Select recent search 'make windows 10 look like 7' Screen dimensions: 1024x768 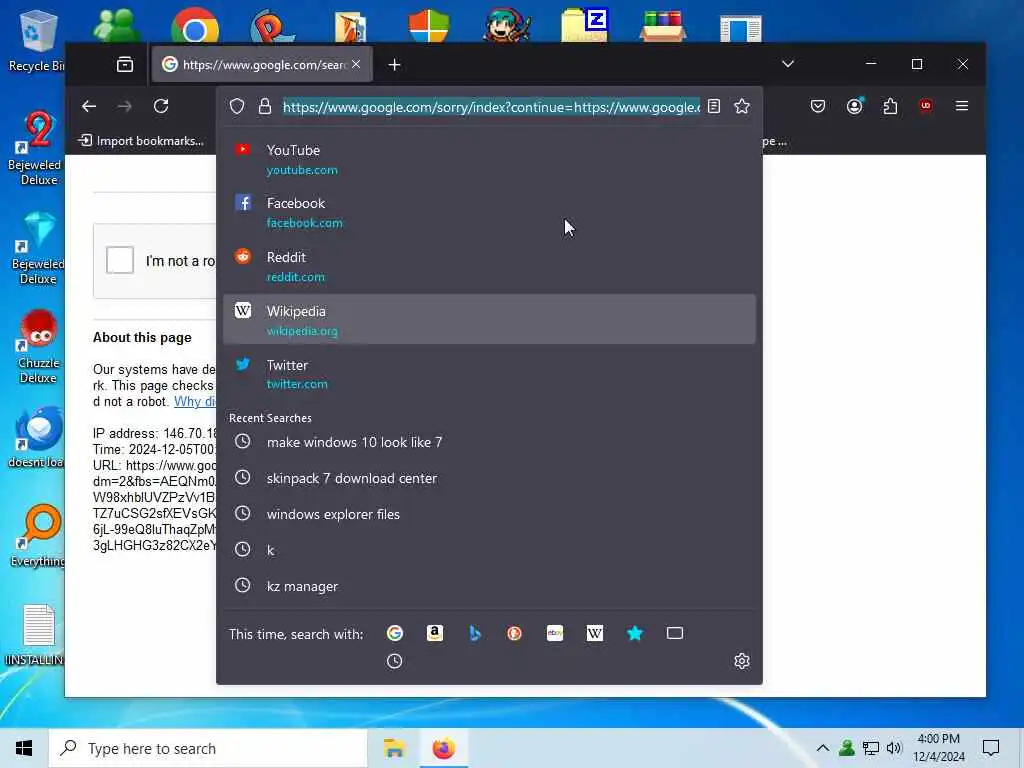coord(489,442)
